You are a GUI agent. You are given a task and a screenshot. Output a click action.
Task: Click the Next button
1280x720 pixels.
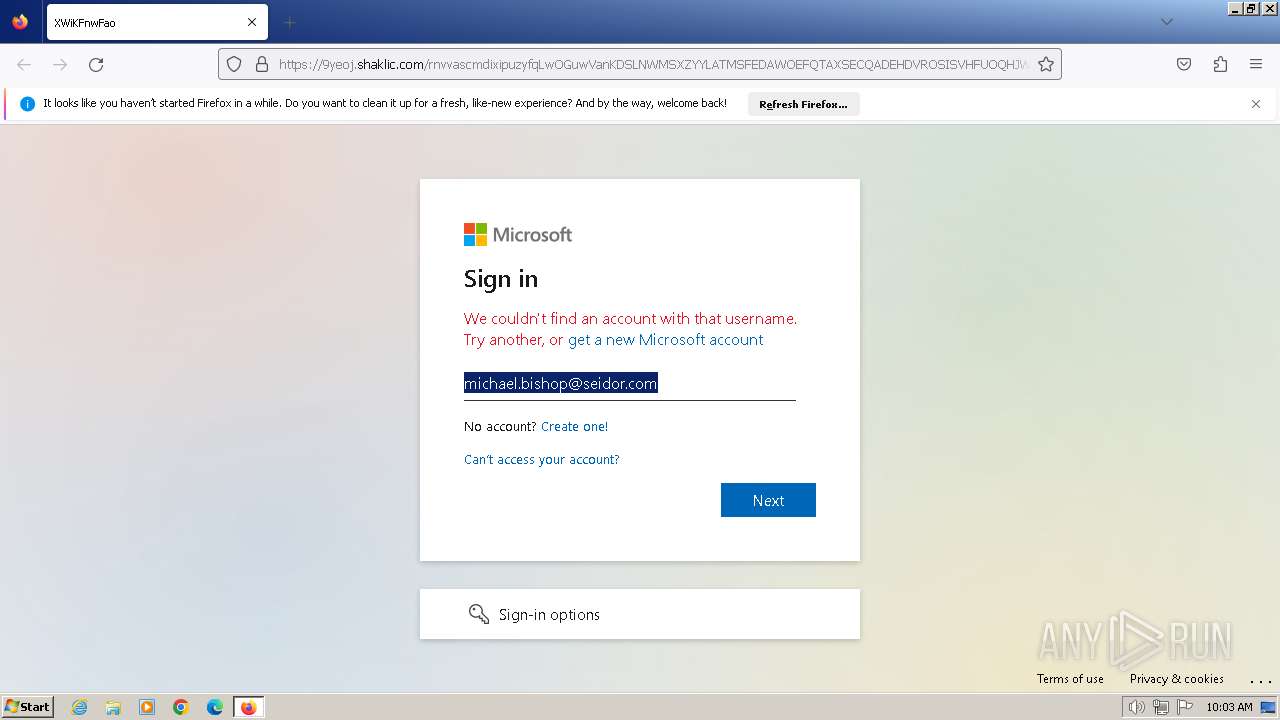click(768, 500)
